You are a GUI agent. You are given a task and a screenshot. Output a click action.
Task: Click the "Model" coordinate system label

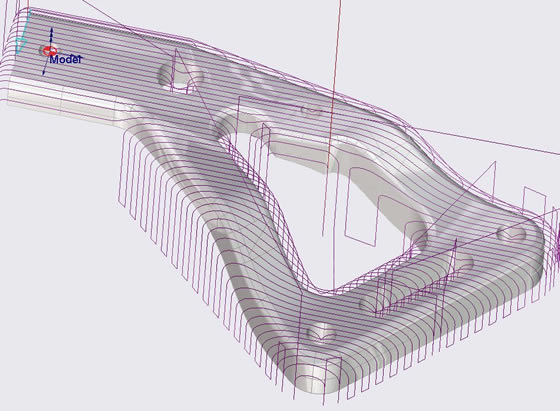pyautogui.click(x=66, y=60)
